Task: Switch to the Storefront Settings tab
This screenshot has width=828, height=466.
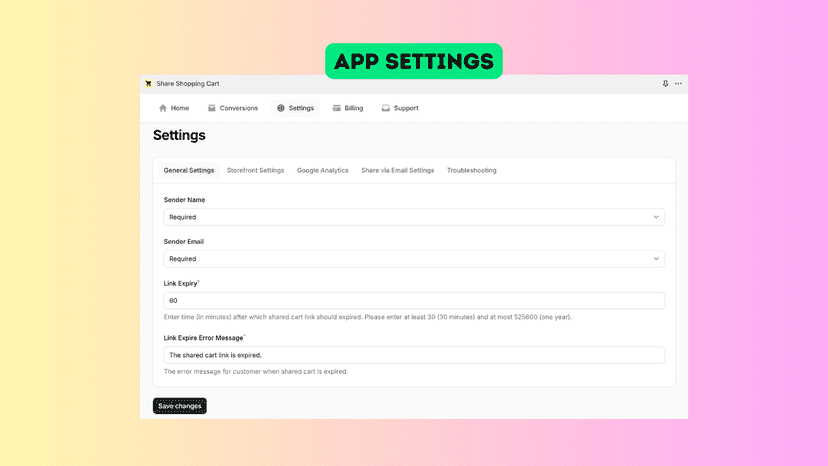Action: click(256, 171)
